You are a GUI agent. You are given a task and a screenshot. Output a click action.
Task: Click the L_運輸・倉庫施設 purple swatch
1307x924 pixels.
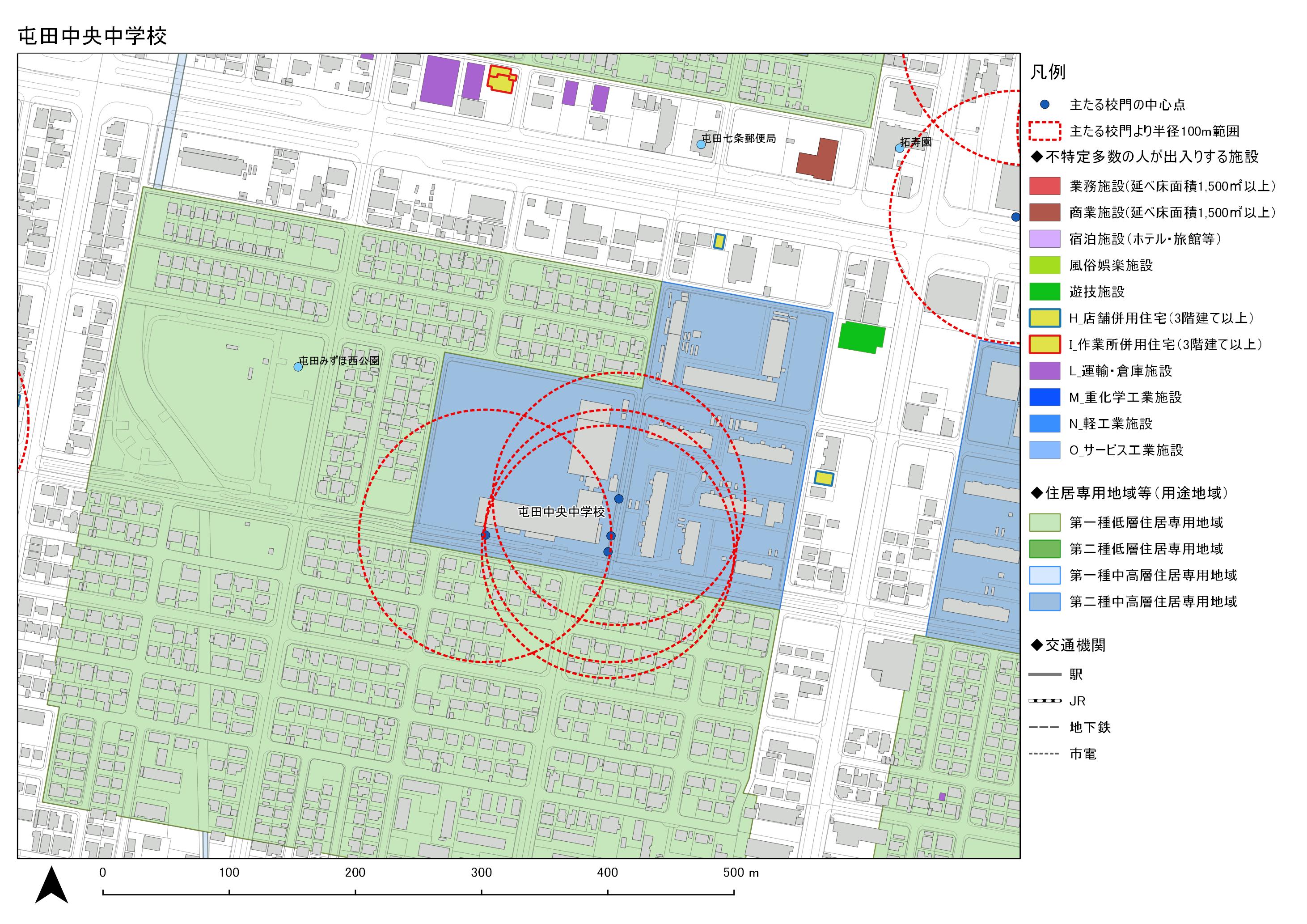1045,371
